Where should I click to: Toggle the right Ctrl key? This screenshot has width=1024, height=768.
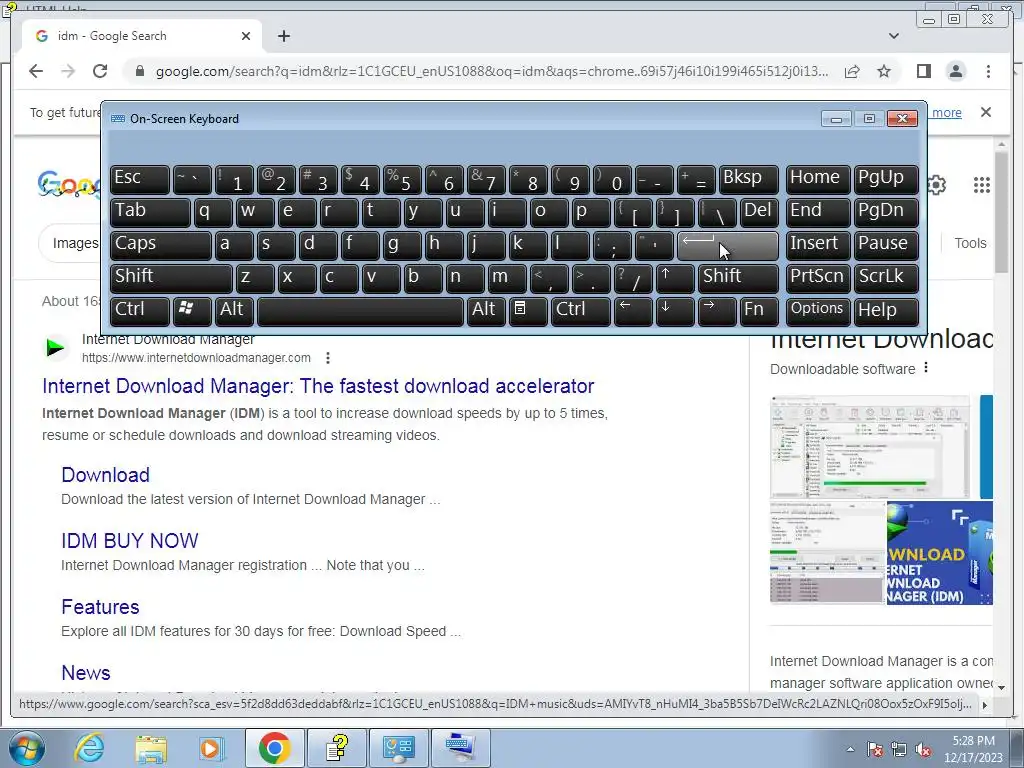coord(581,311)
